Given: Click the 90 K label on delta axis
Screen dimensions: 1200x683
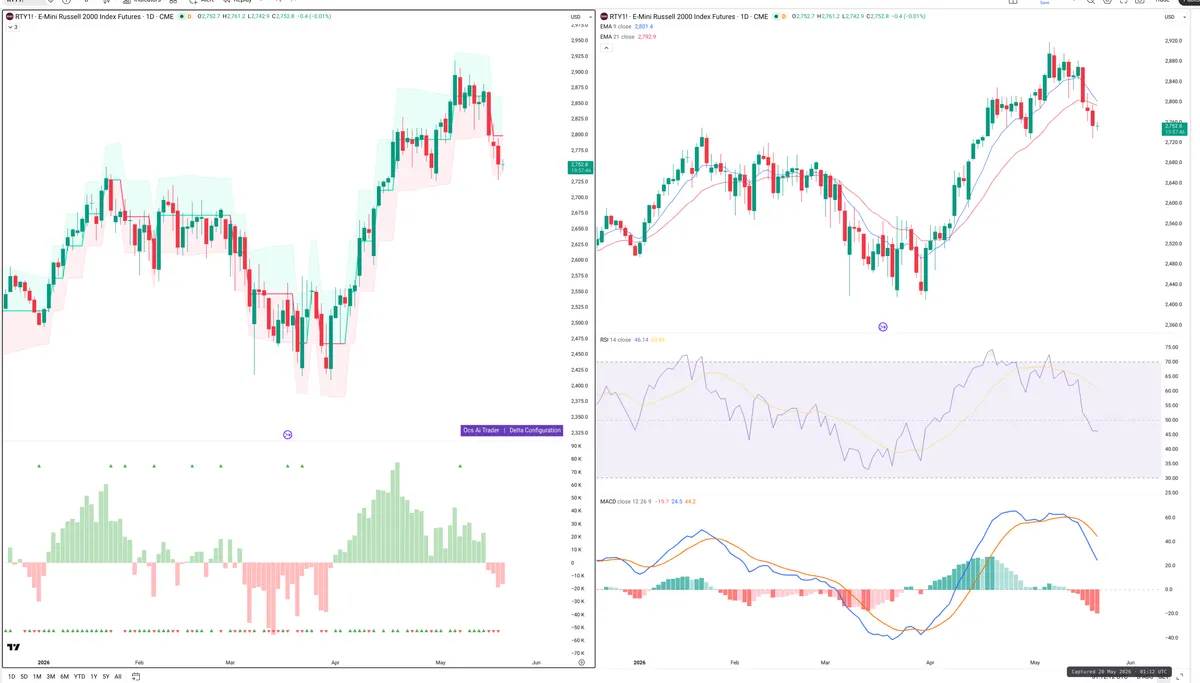Looking at the screenshot, I should 578,446.
